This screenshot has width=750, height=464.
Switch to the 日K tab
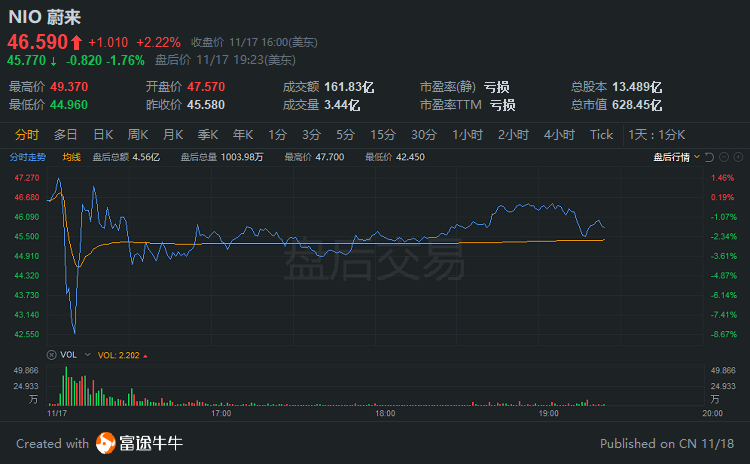click(103, 135)
